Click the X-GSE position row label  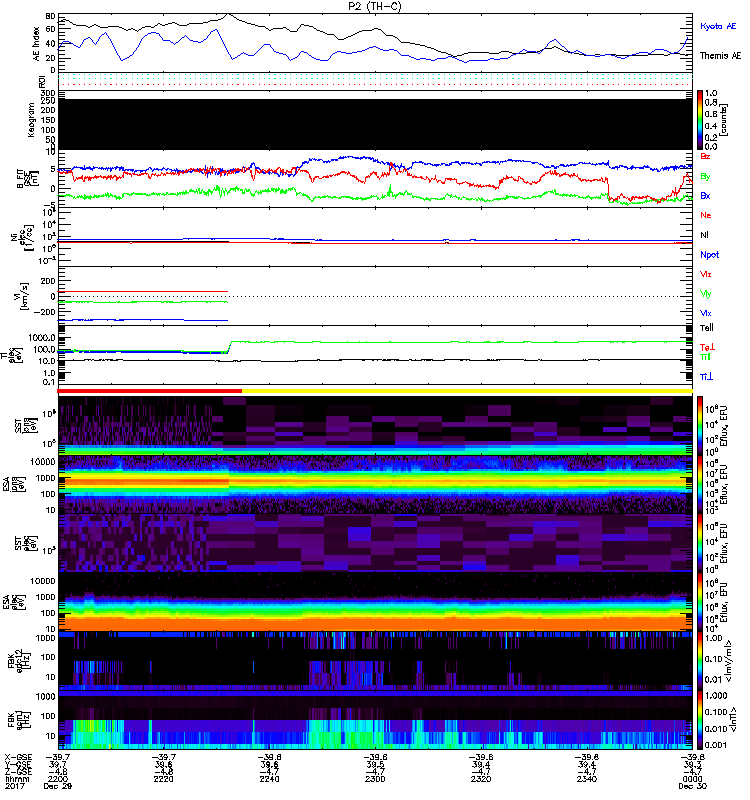pos(18,758)
